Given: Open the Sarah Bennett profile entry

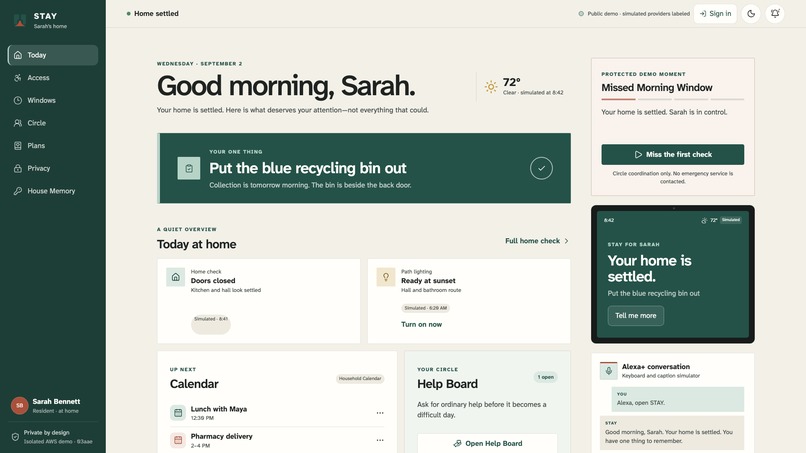Looking at the screenshot, I should [x=53, y=406].
